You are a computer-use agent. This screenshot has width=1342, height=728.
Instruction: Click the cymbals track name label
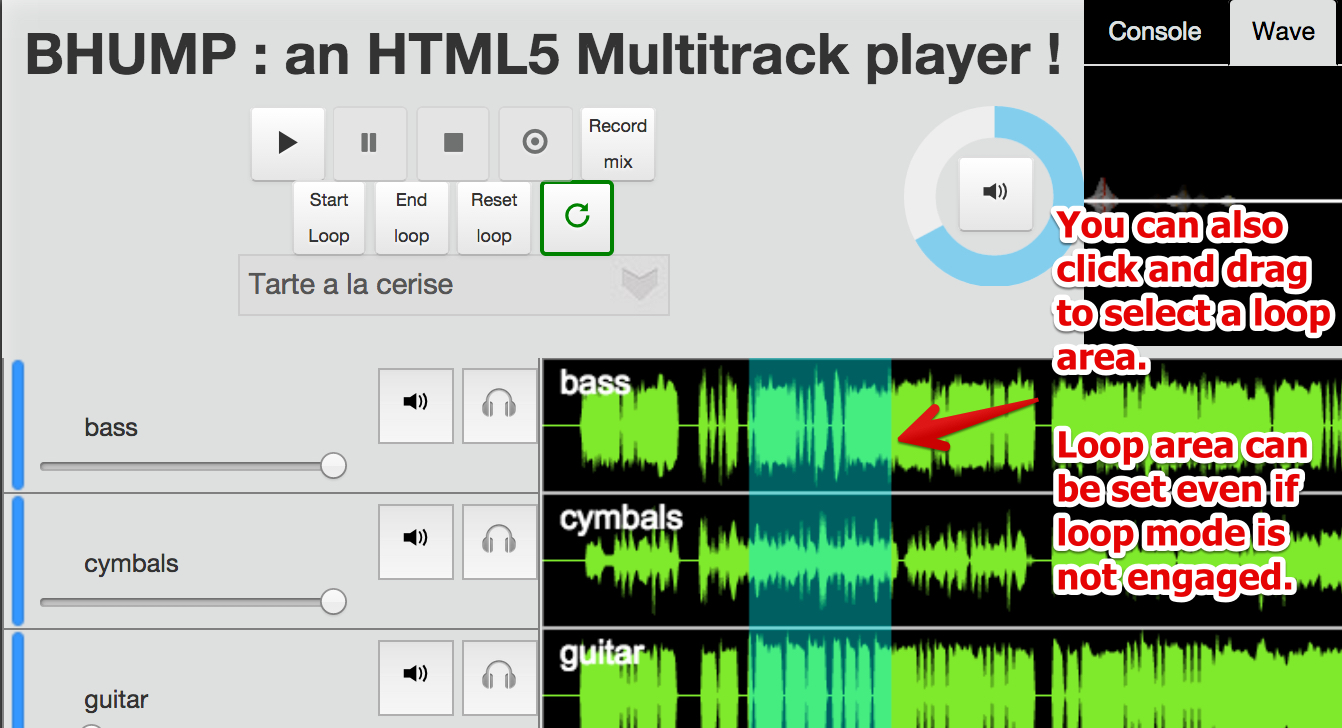pyautogui.click(x=131, y=564)
